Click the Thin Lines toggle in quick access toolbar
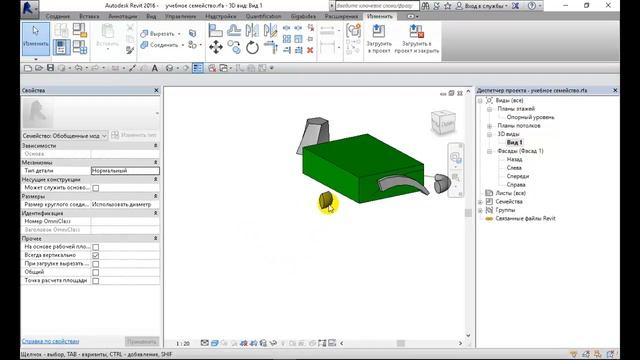The height and width of the screenshot is (360, 640). [x=198, y=68]
